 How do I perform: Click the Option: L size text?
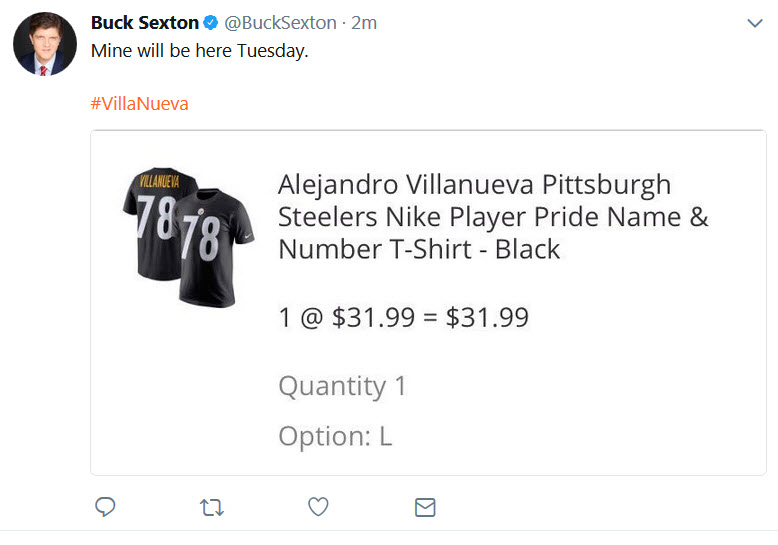tap(335, 436)
